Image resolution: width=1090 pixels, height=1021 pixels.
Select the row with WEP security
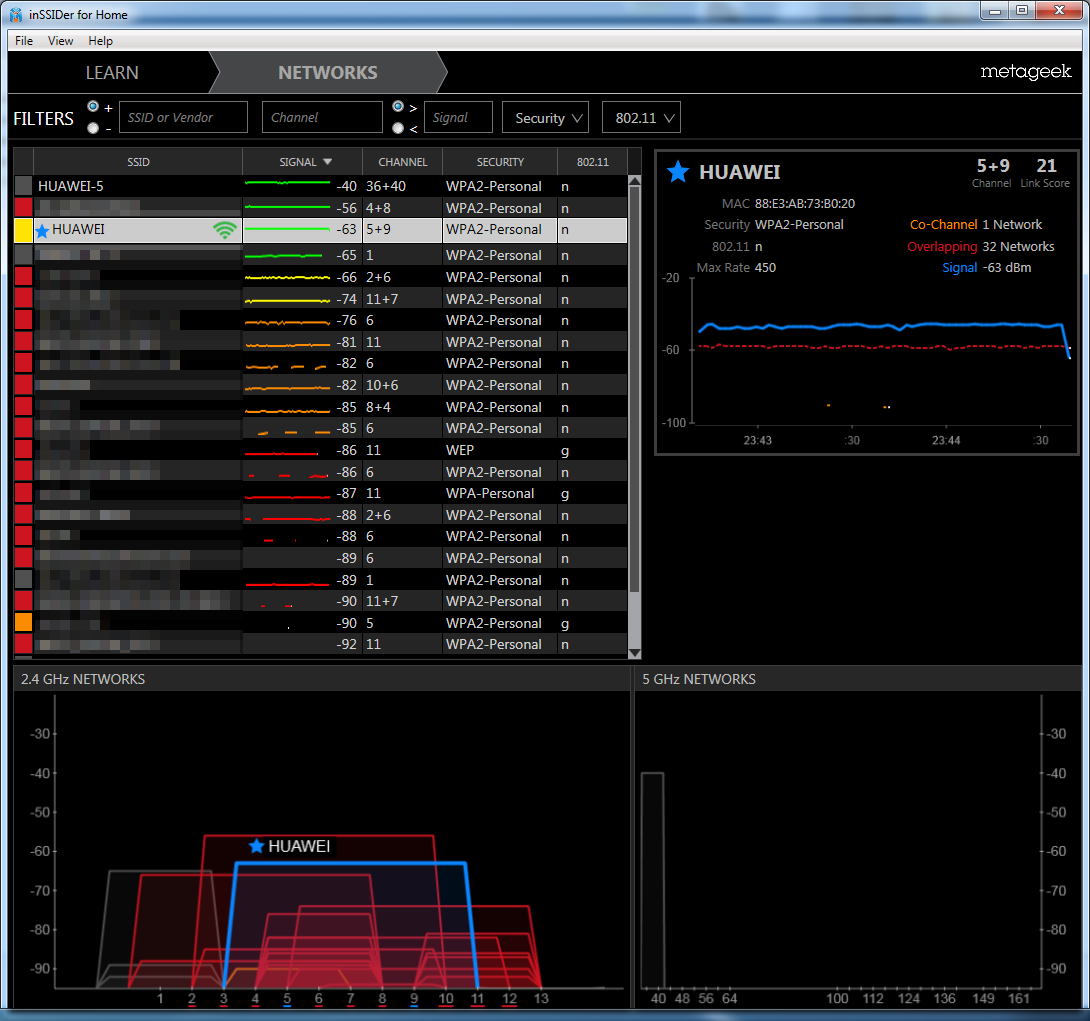320,450
